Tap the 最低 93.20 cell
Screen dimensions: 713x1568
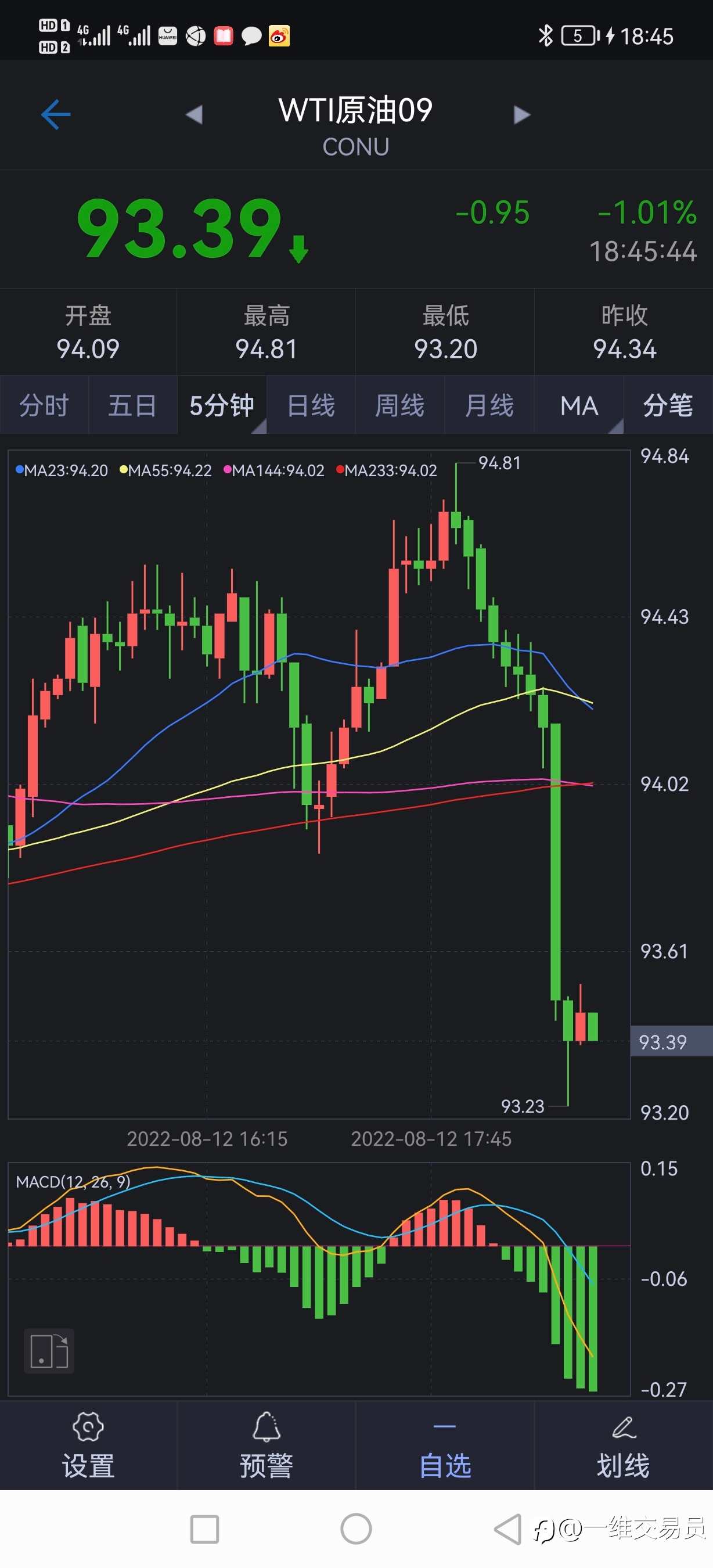[x=445, y=332]
